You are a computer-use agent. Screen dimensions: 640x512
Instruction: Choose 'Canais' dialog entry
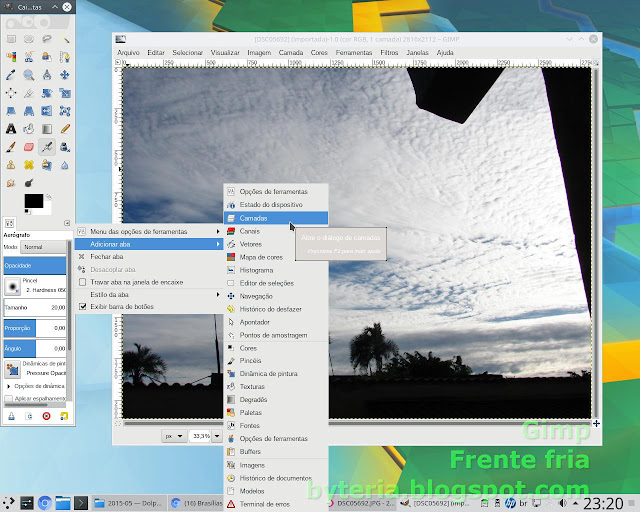pyautogui.click(x=276, y=231)
